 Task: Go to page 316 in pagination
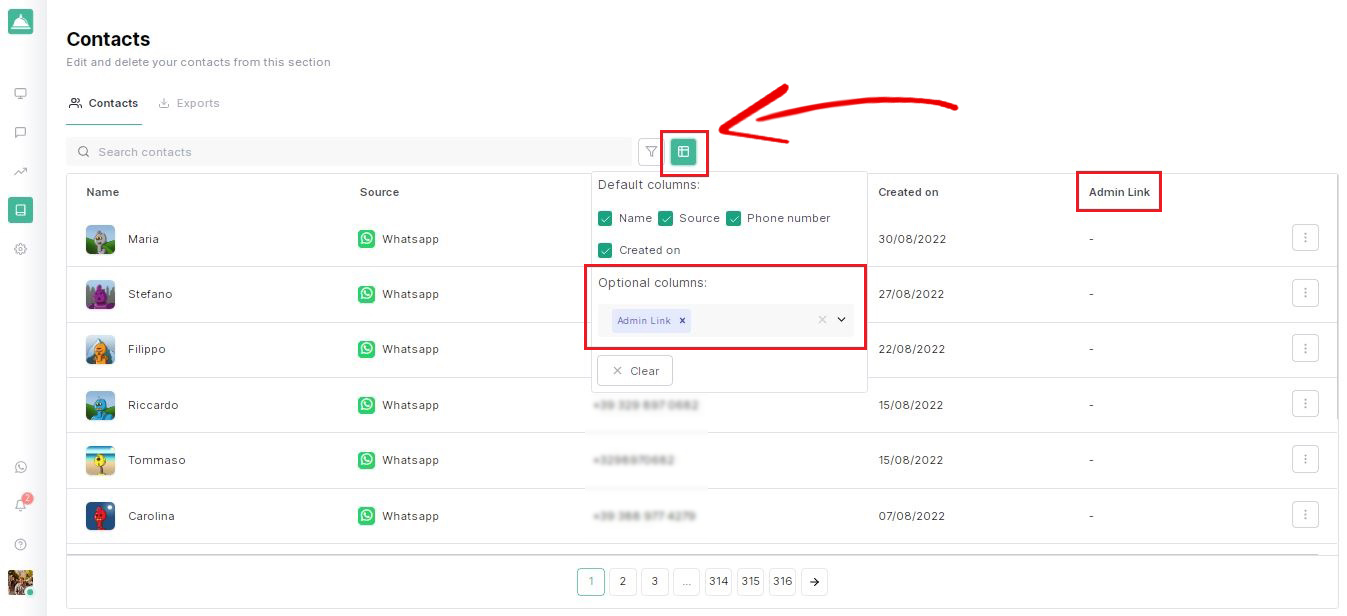[x=782, y=582]
